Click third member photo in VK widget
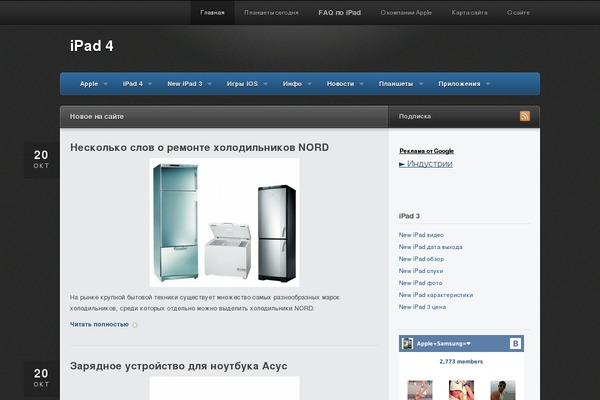This screenshot has height=400, width=600. tap(503, 390)
